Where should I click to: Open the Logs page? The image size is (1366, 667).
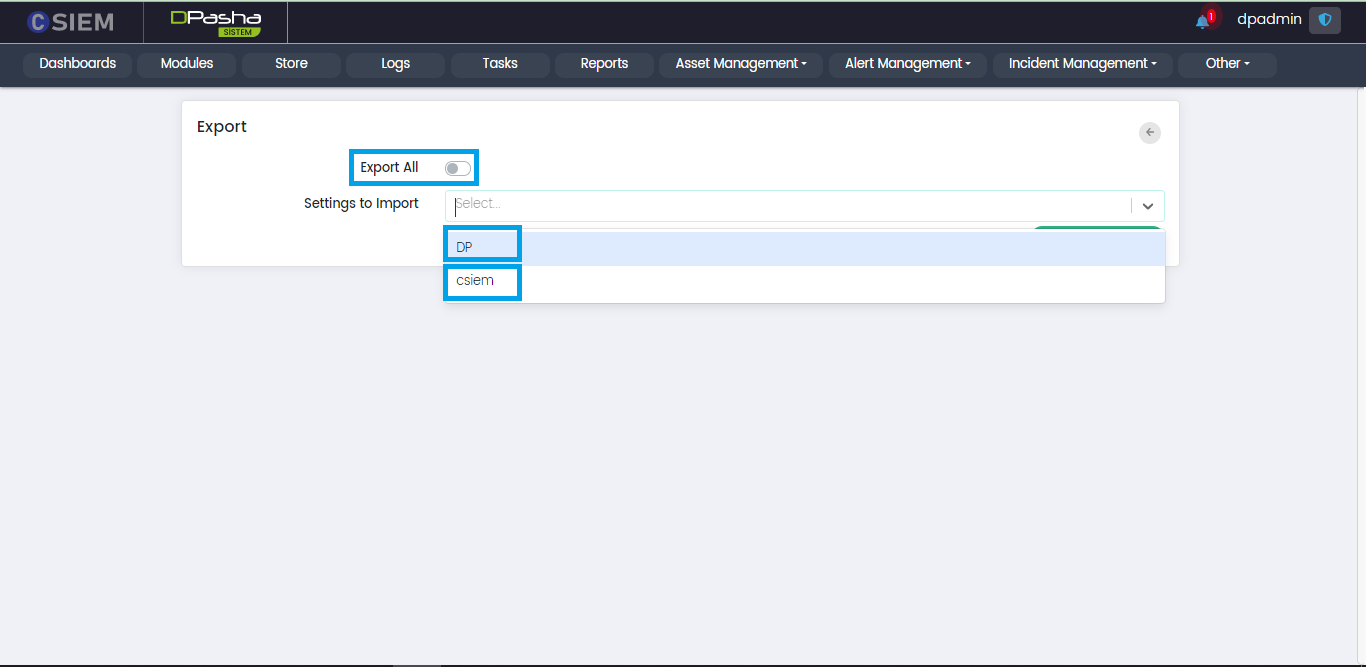395,64
